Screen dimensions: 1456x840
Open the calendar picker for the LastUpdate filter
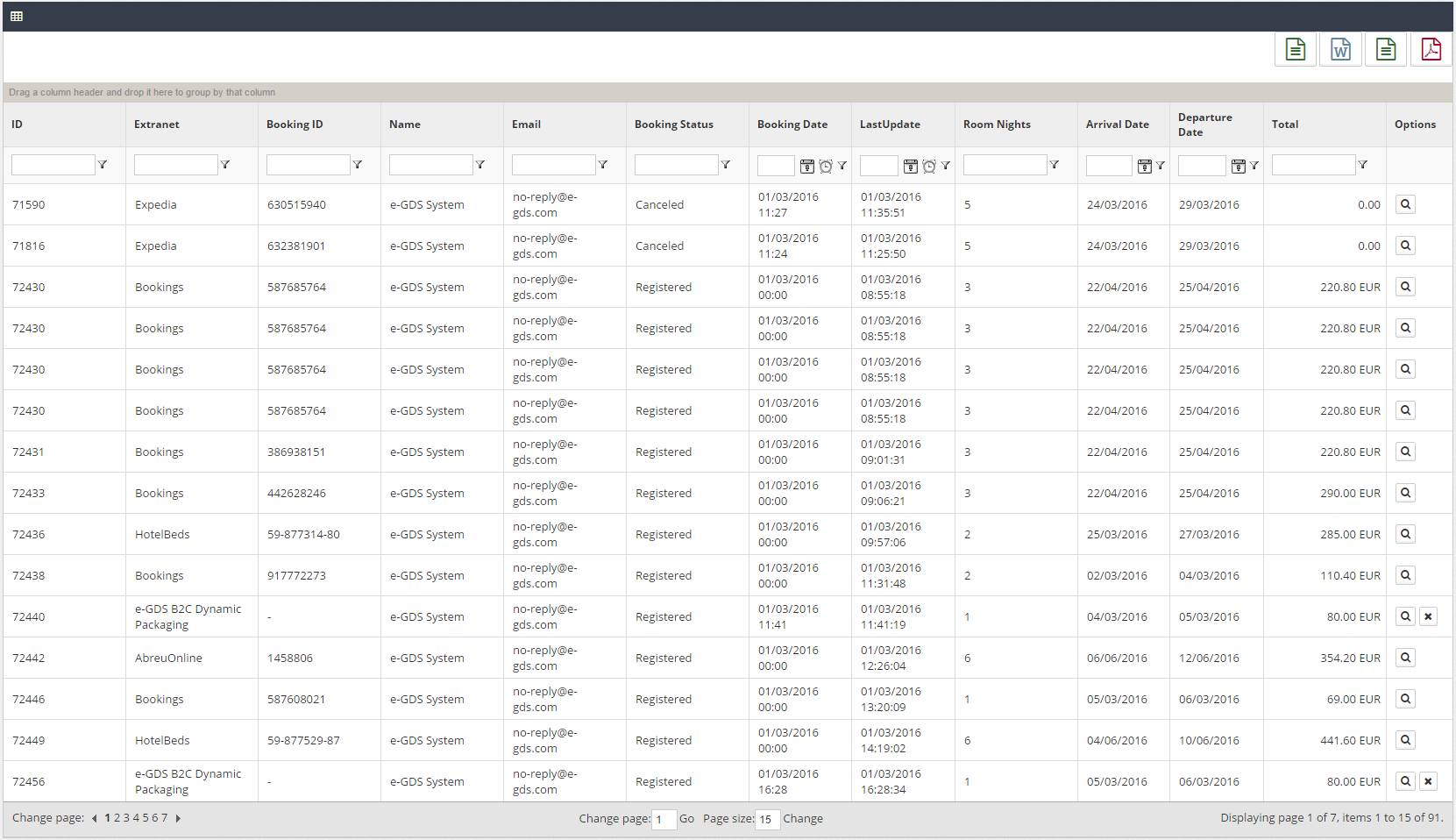pos(911,166)
